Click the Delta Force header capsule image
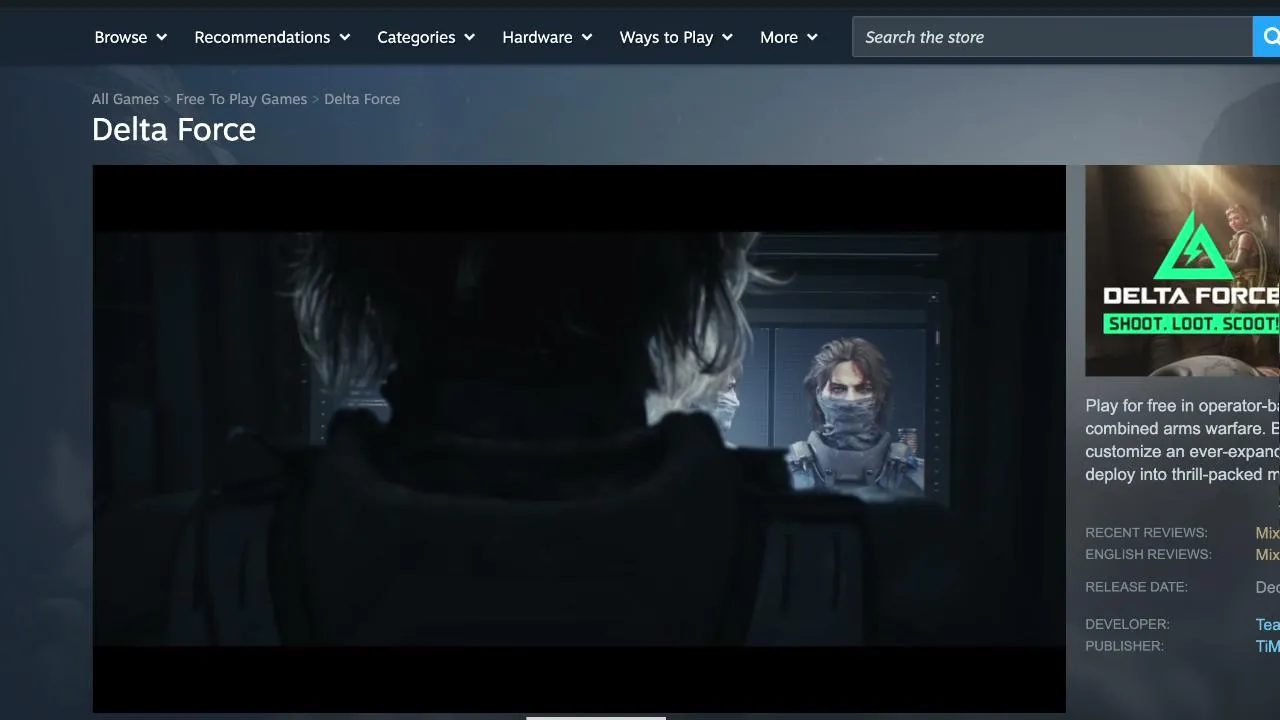 pyautogui.click(x=1182, y=271)
